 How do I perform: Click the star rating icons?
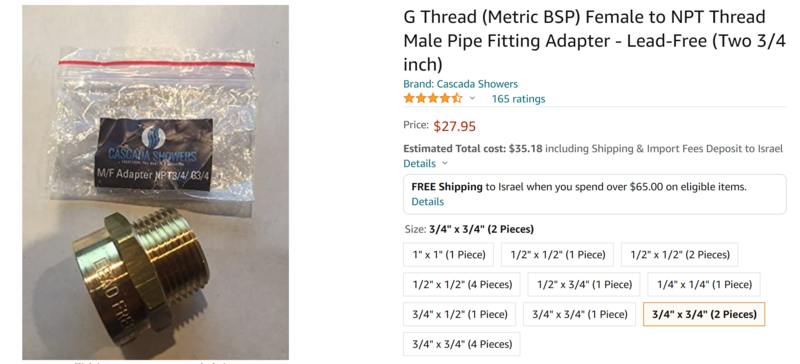click(x=433, y=99)
